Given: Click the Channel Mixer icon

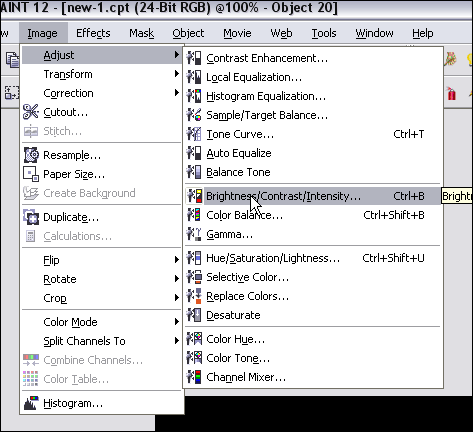Looking at the screenshot, I should coord(194,377).
